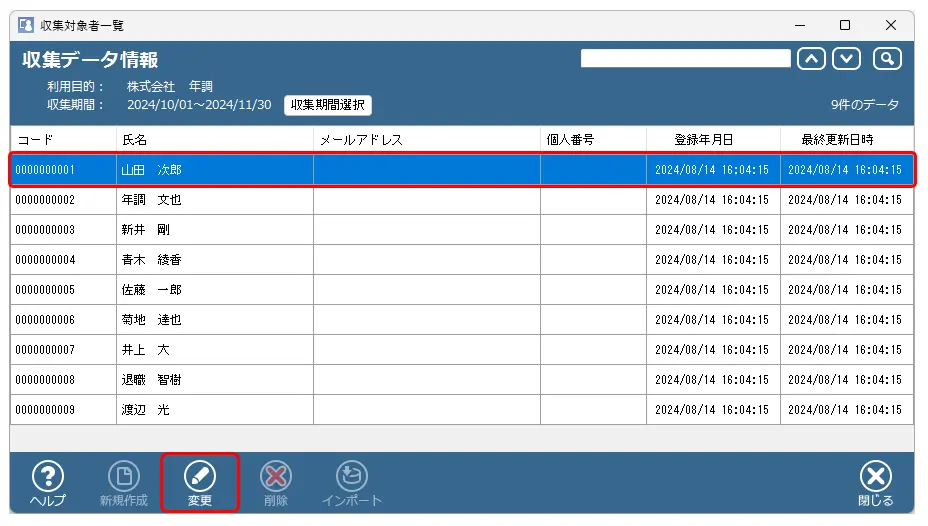Select the row for 青木 綾香
The height and width of the screenshot is (526, 928).
point(214,260)
